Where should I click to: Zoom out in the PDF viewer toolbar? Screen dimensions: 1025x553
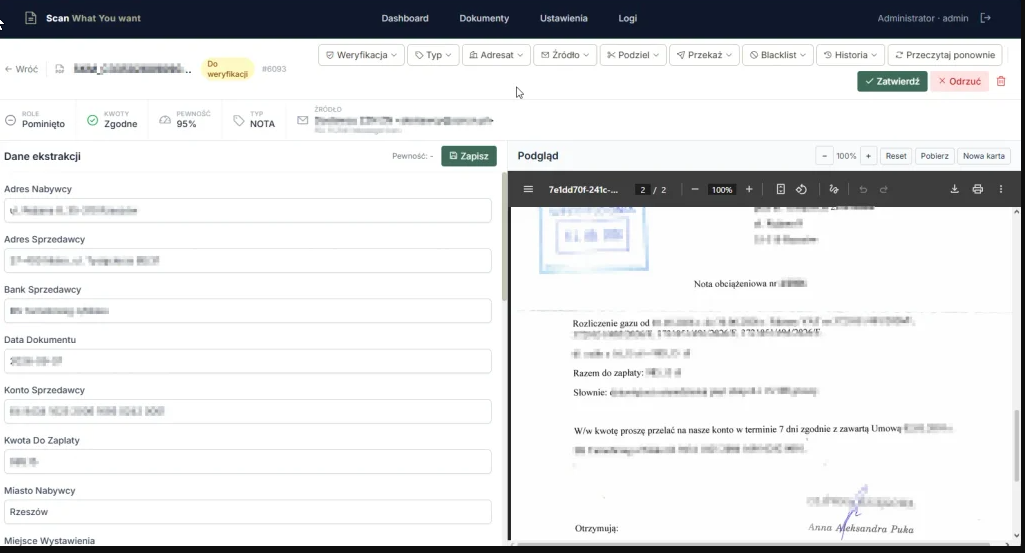tap(695, 190)
